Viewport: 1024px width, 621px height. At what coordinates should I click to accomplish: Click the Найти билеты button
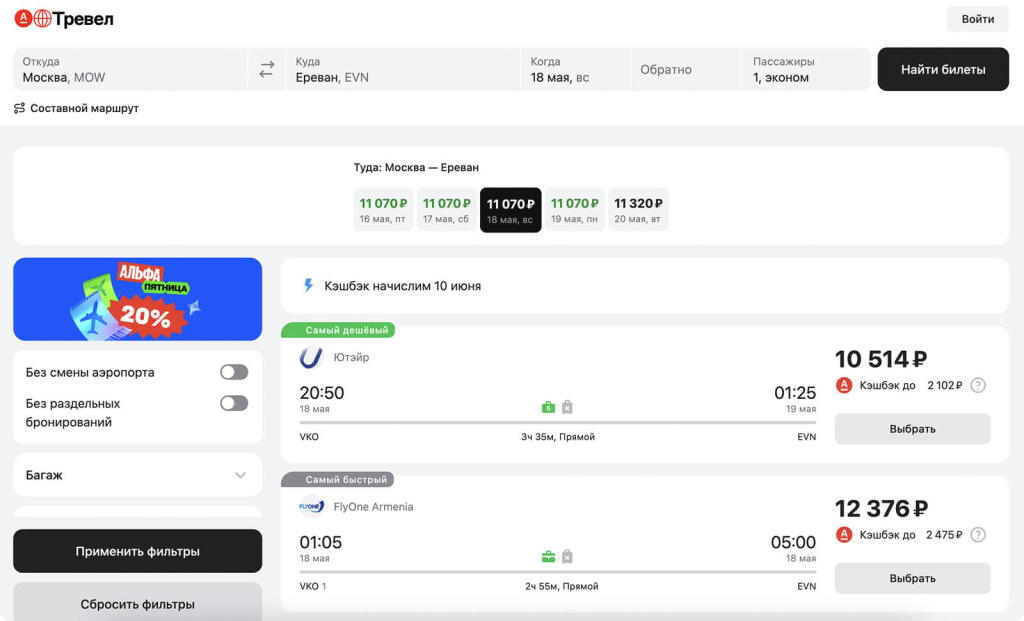pyautogui.click(x=943, y=69)
